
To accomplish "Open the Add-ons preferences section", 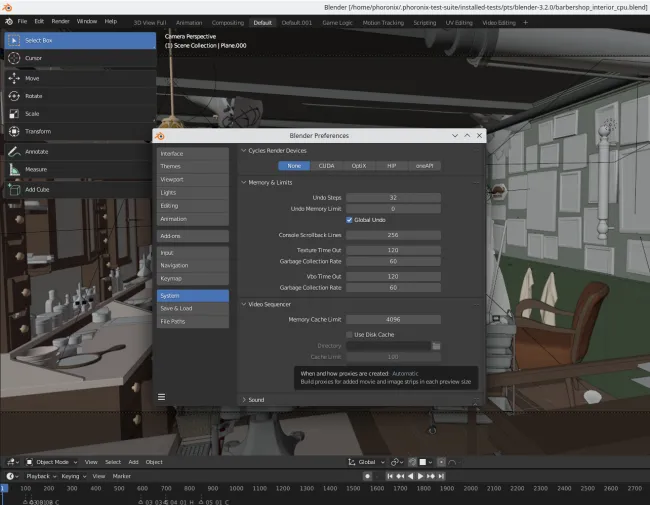I will (193, 236).
